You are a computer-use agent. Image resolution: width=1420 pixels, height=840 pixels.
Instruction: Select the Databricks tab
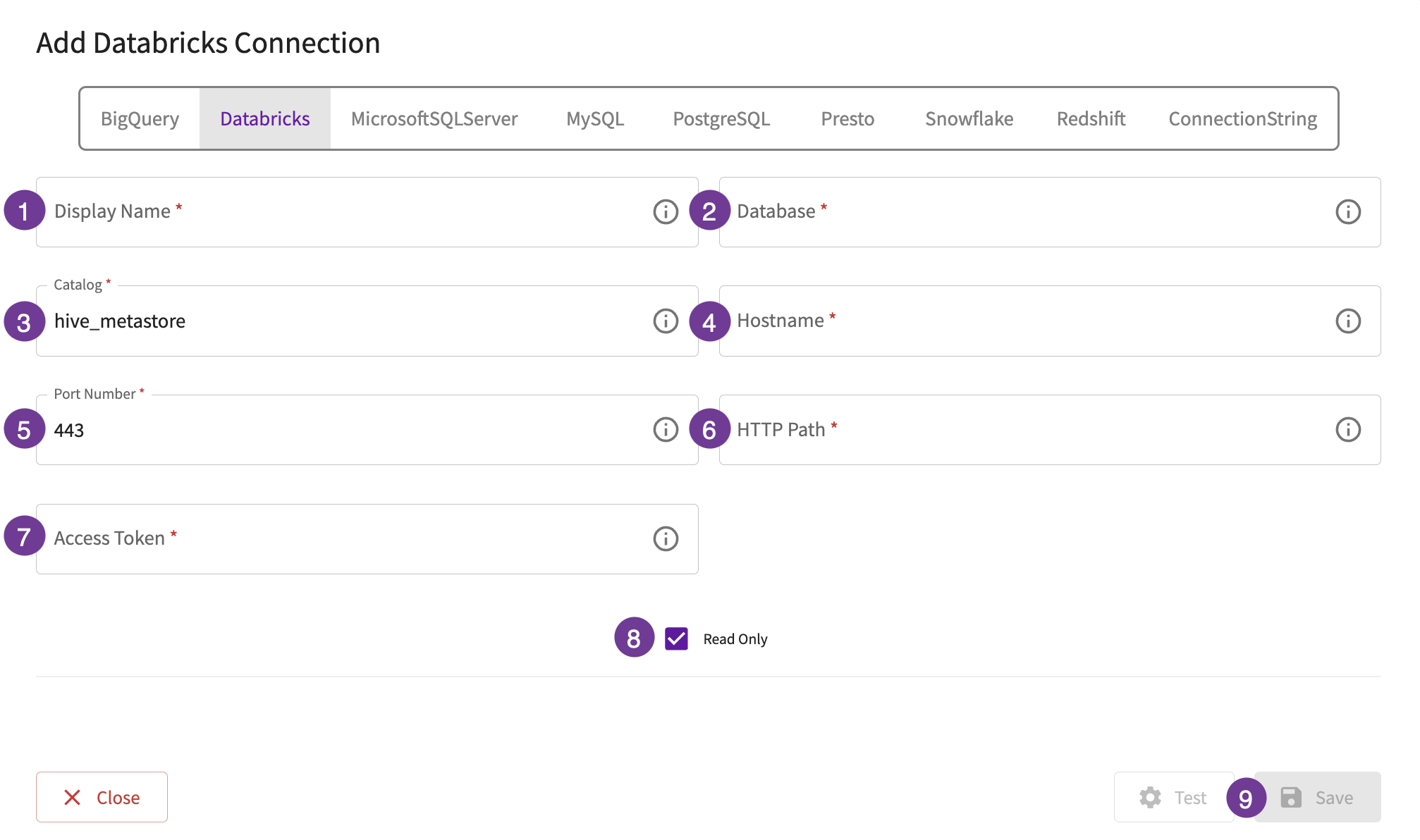pos(265,118)
